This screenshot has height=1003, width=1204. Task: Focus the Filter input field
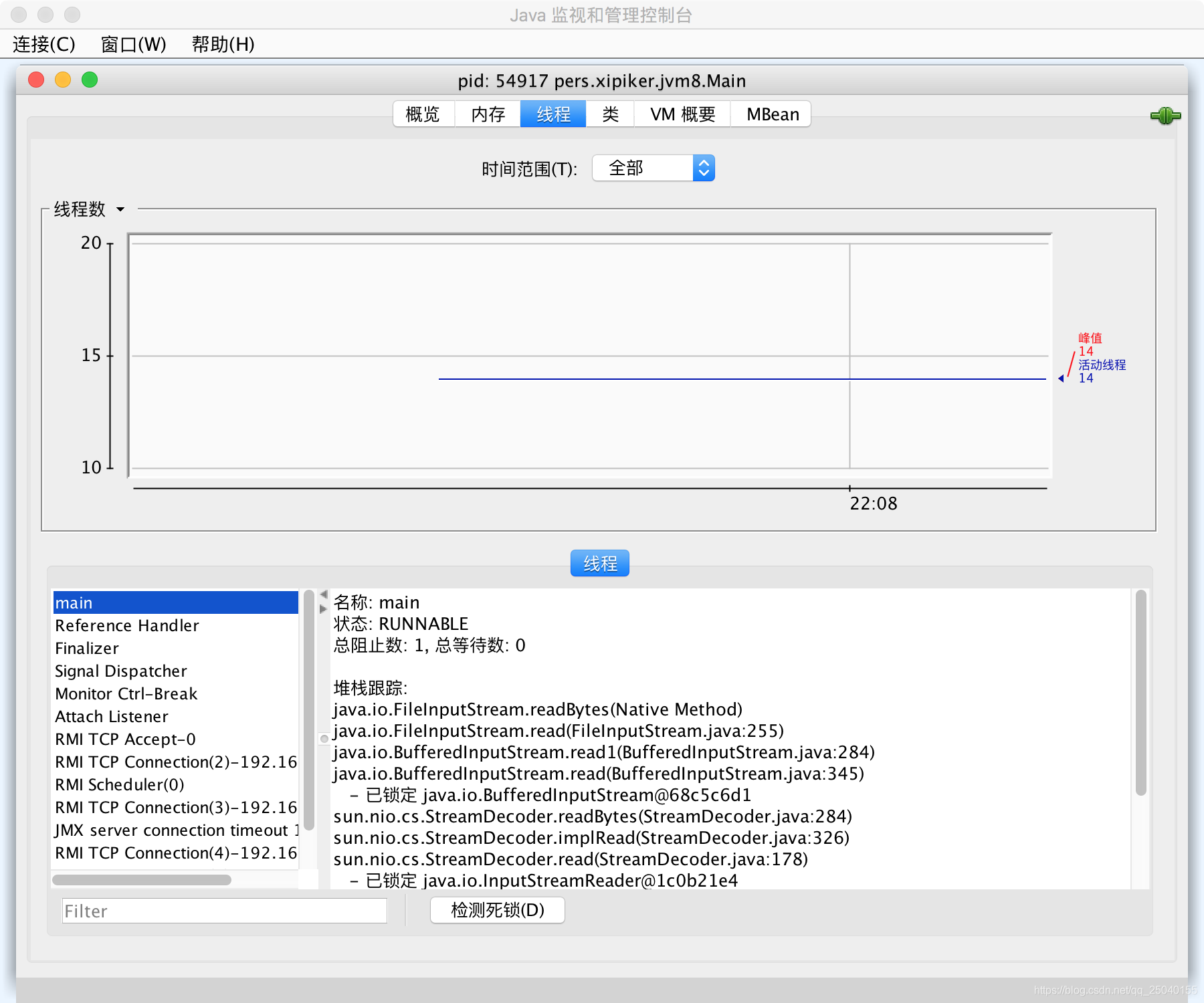coord(225,911)
